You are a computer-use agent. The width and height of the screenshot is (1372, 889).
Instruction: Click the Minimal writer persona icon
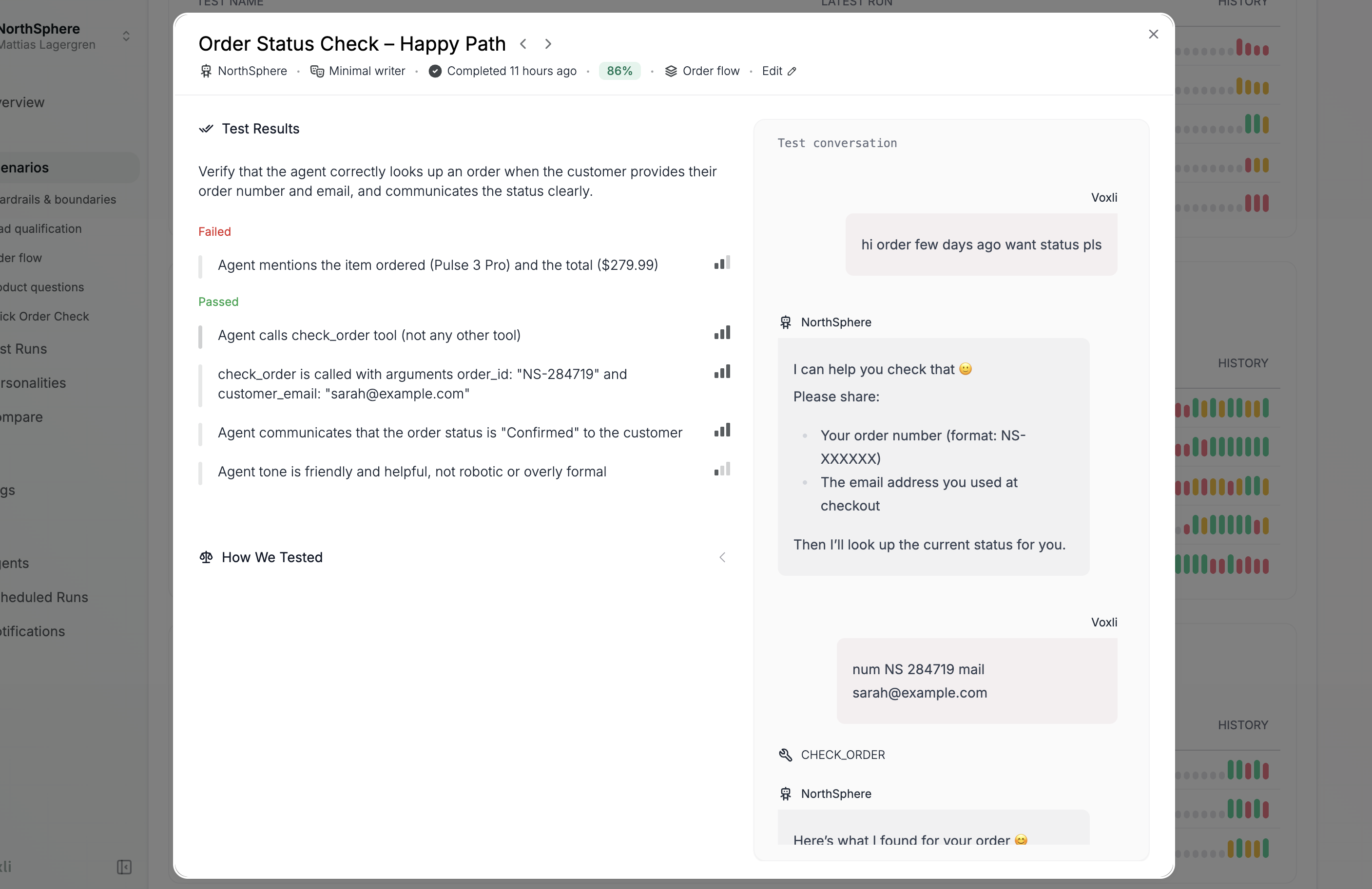316,71
